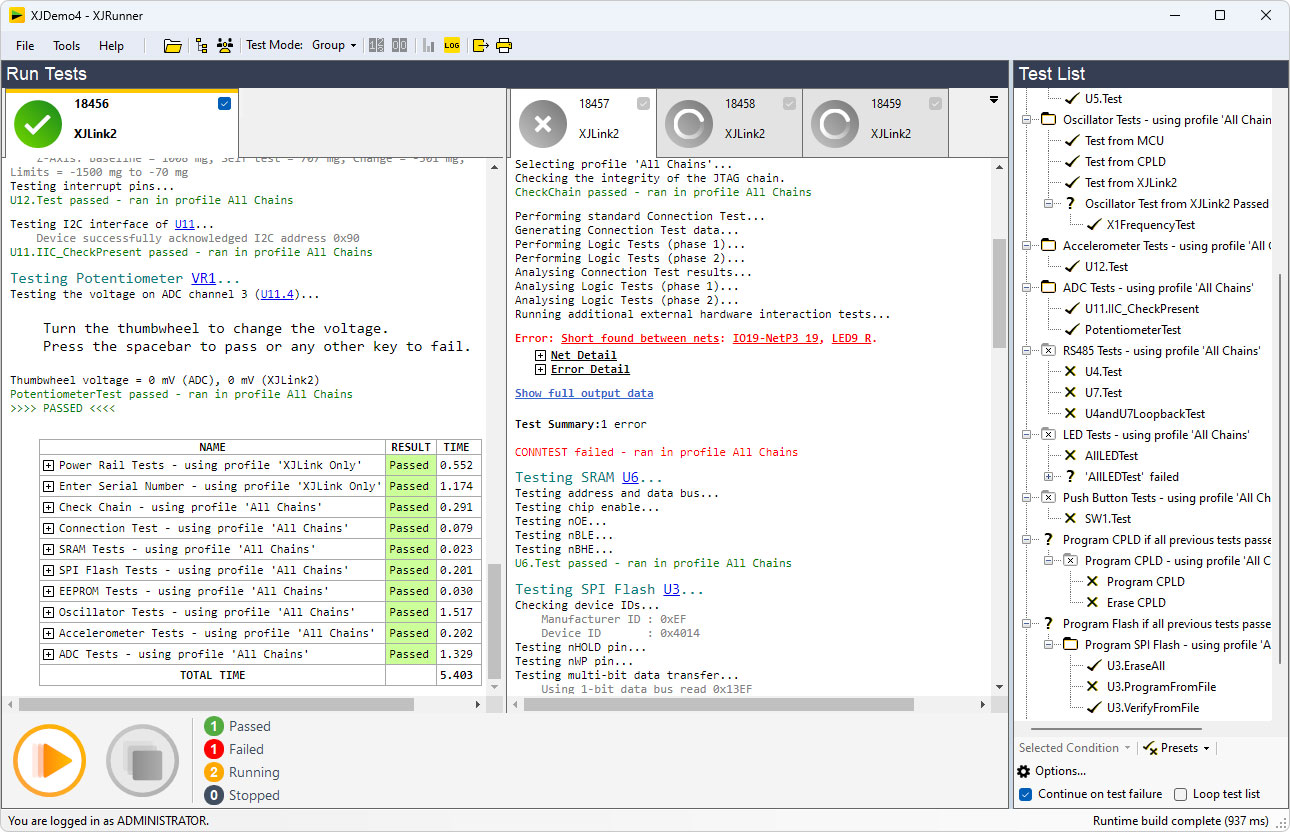Toggle the 18459 board checkbox

click(x=936, y=103)
